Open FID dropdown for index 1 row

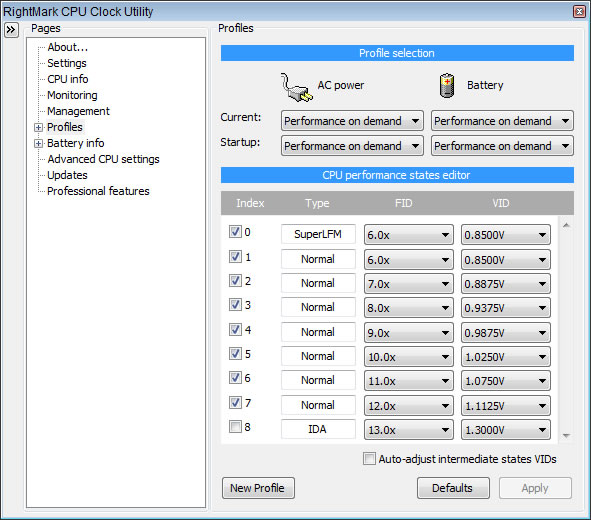click(409, 260)
